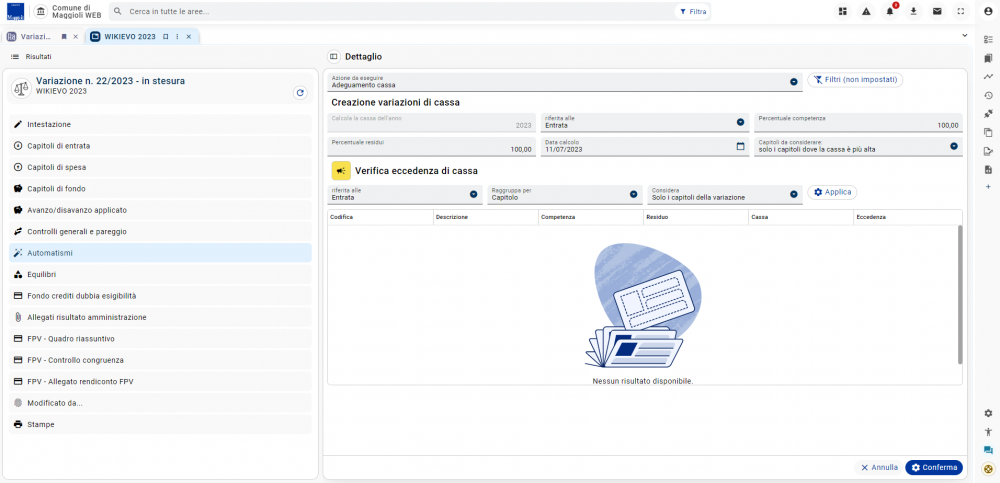Open the Raggruppa per Capitolo dropdown
Screen dimensions: 1000x483
(x=633, y=195)
